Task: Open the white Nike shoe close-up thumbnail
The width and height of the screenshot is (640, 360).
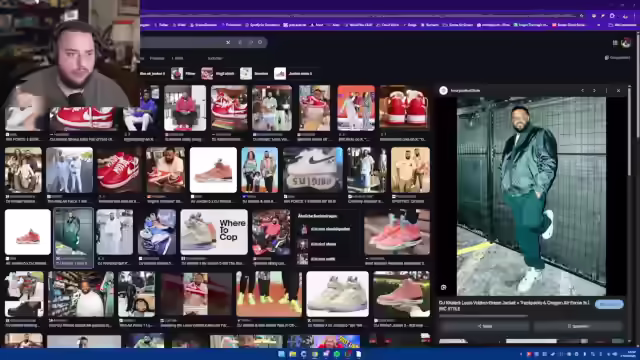Action: (x=313, y=170)
